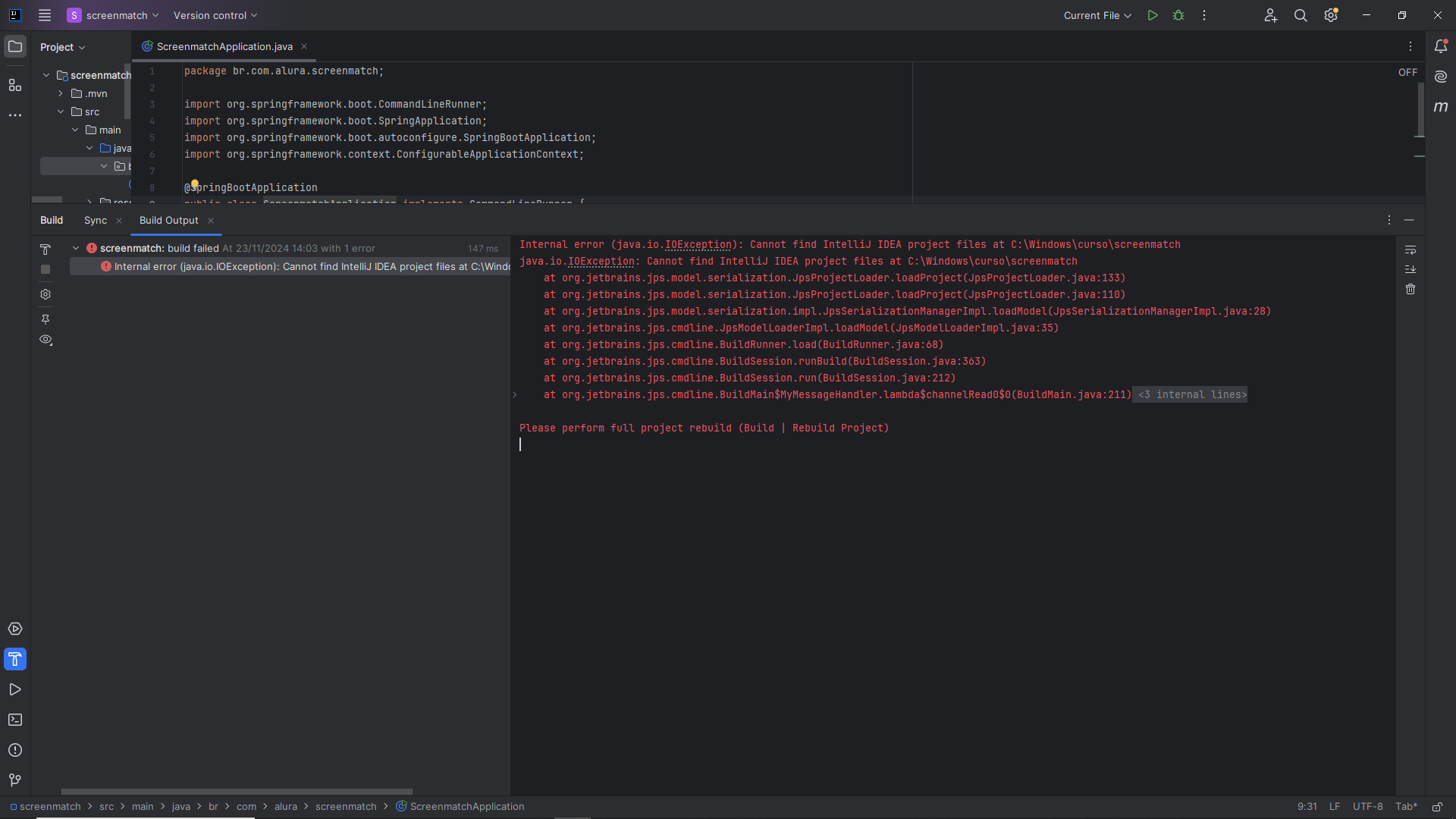Open build panel options menu

click(1389, 220)
